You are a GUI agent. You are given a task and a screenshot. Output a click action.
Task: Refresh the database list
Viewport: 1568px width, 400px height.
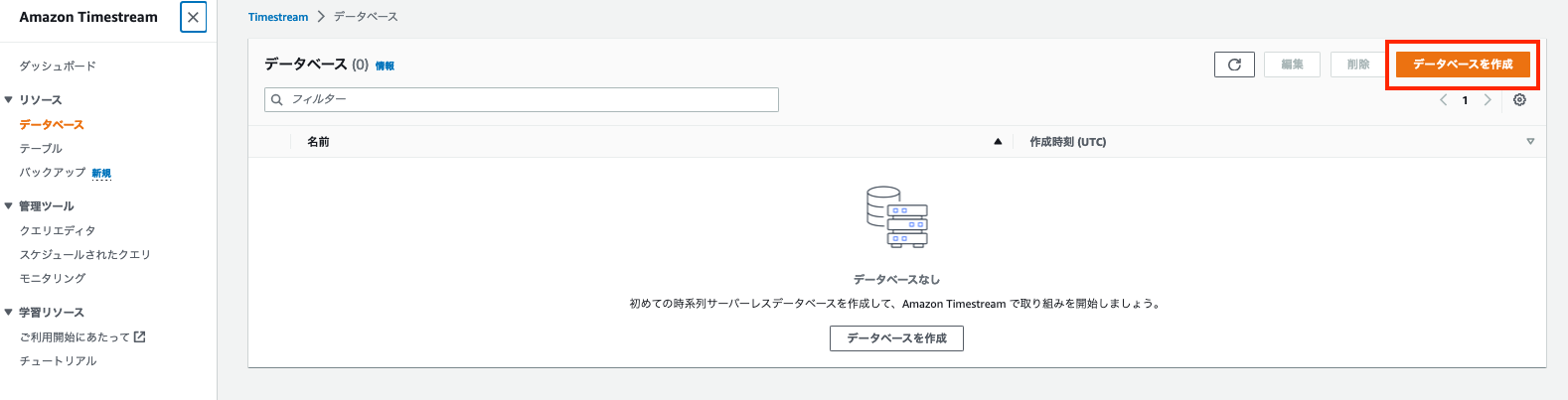1234,65
